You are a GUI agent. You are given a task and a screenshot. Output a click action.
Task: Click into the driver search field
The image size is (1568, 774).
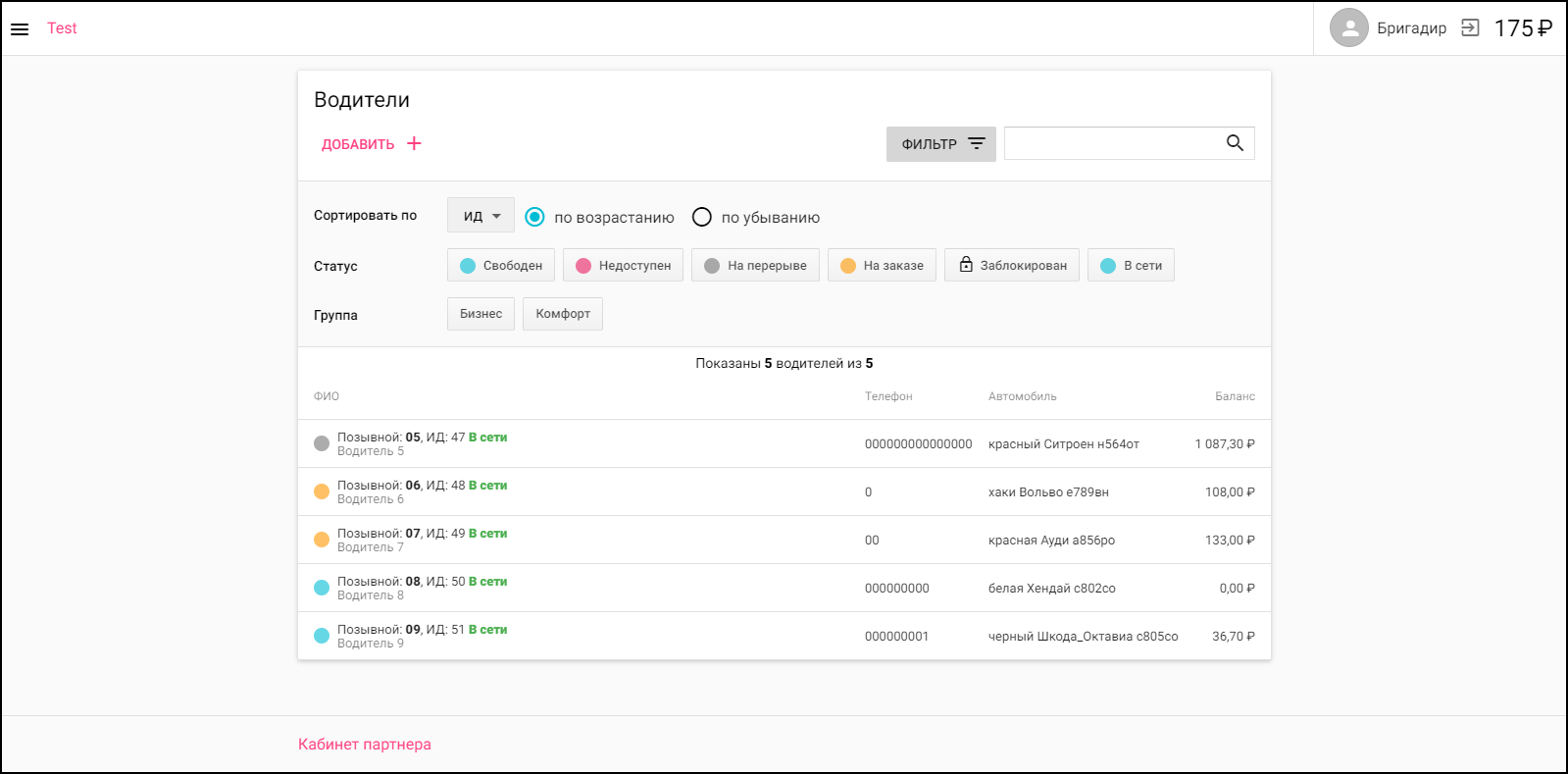pos(1110,143)
